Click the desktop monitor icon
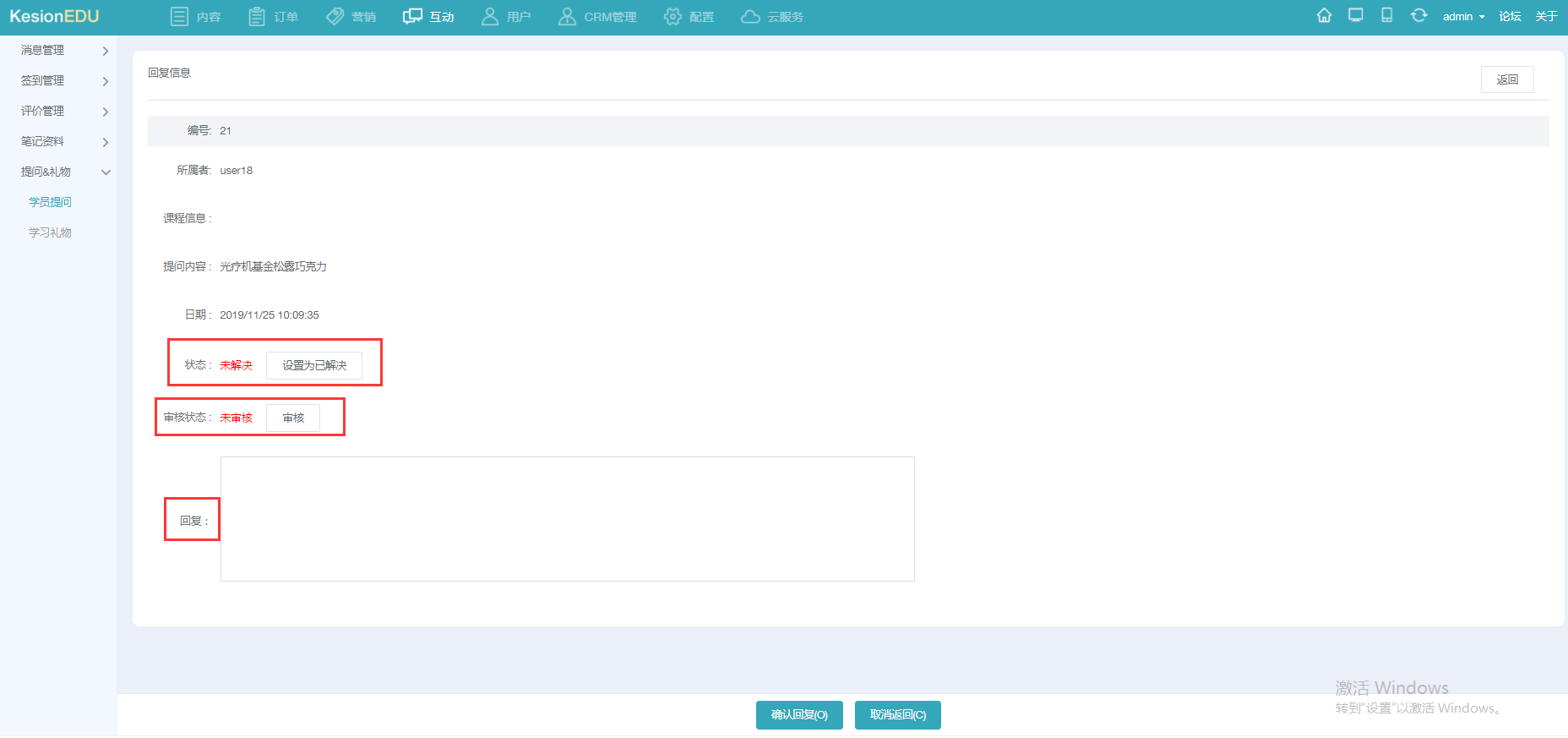Image resolution: width=1568 pixels, height=738 pixels. point(1355,16)
